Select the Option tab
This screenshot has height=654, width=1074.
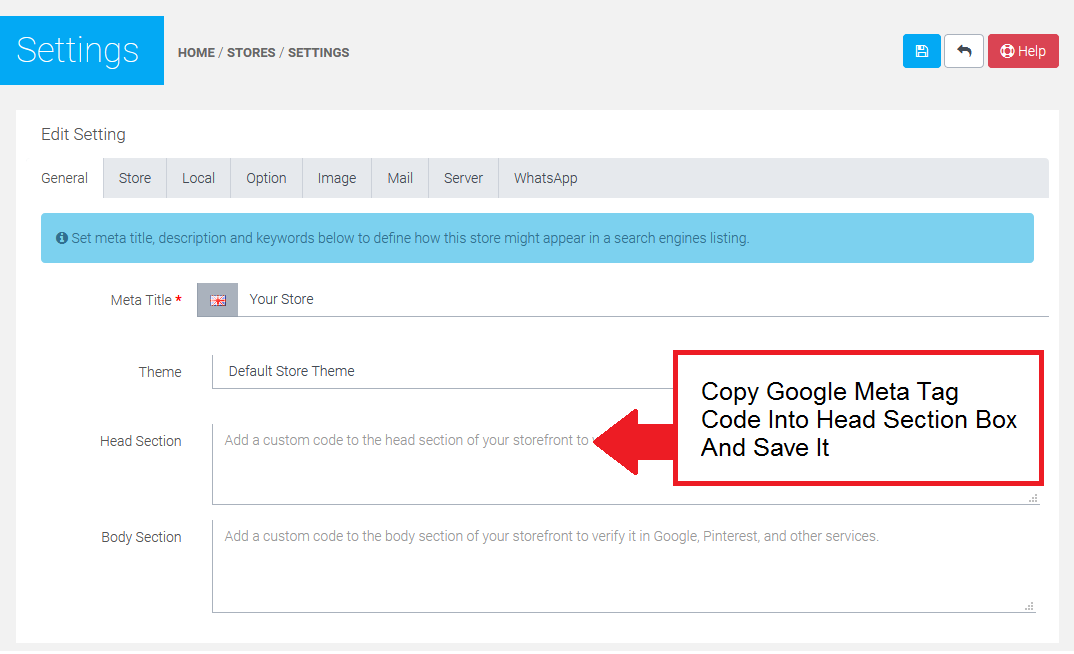[266, 178]
